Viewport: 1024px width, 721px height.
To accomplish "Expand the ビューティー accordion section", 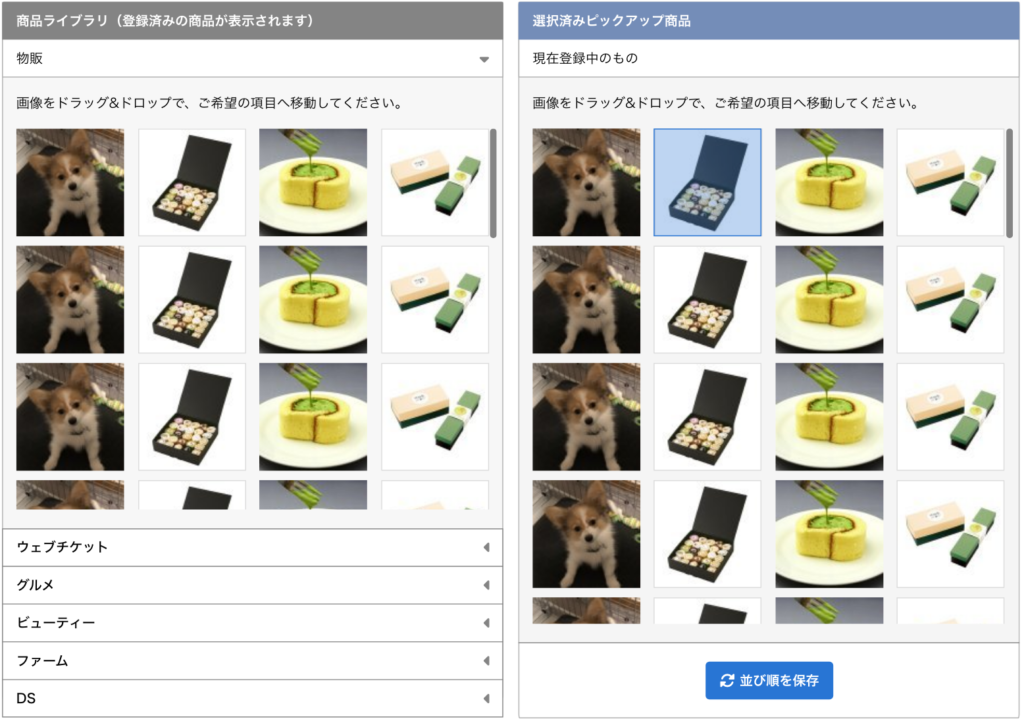I will pos(253,623).
